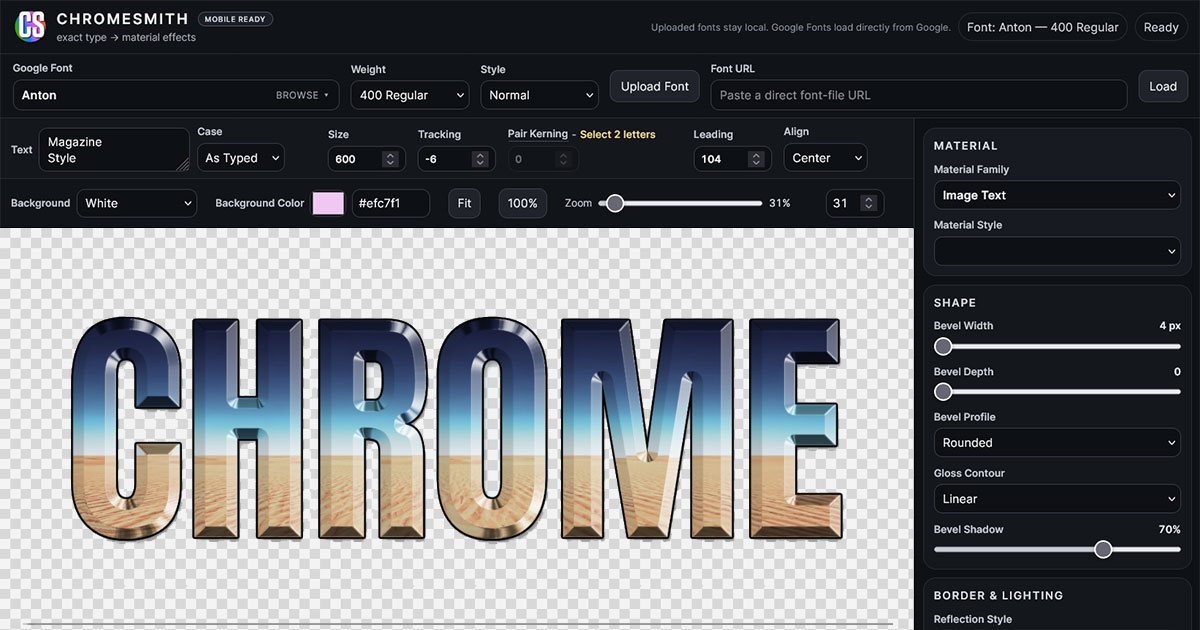The image size is (1200, 630).
Task: Click the Leading stepper arrows
Action: pos(755,159)
